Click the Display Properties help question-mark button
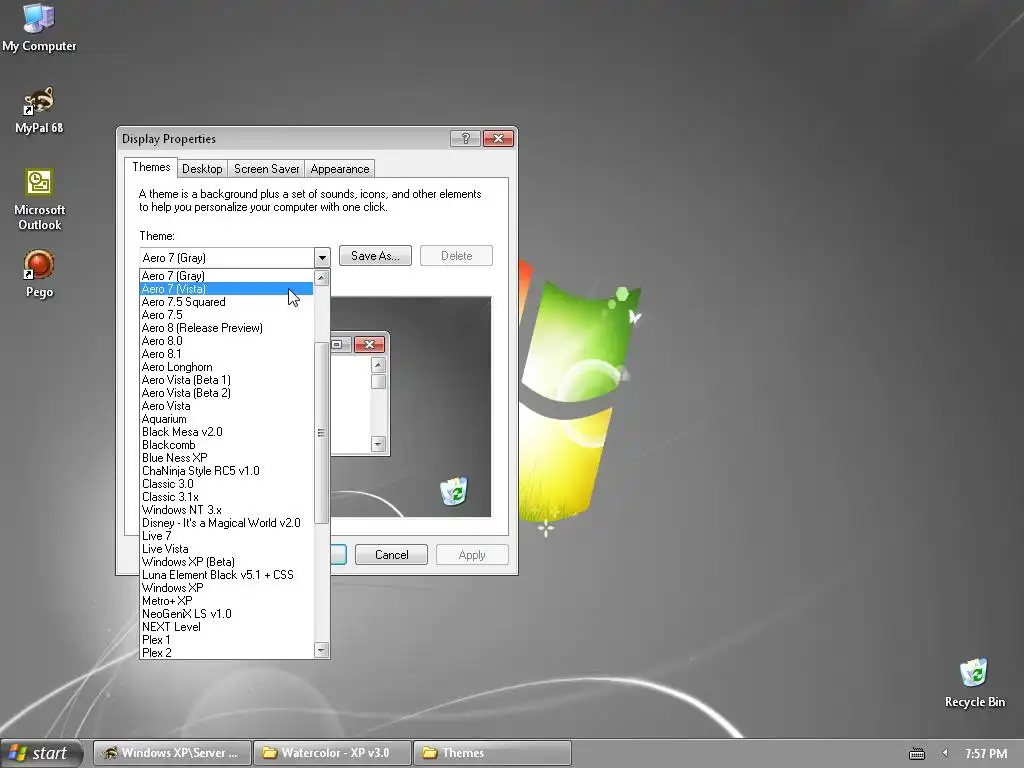This screenshot has height=768, width=1024. [465, 138]
